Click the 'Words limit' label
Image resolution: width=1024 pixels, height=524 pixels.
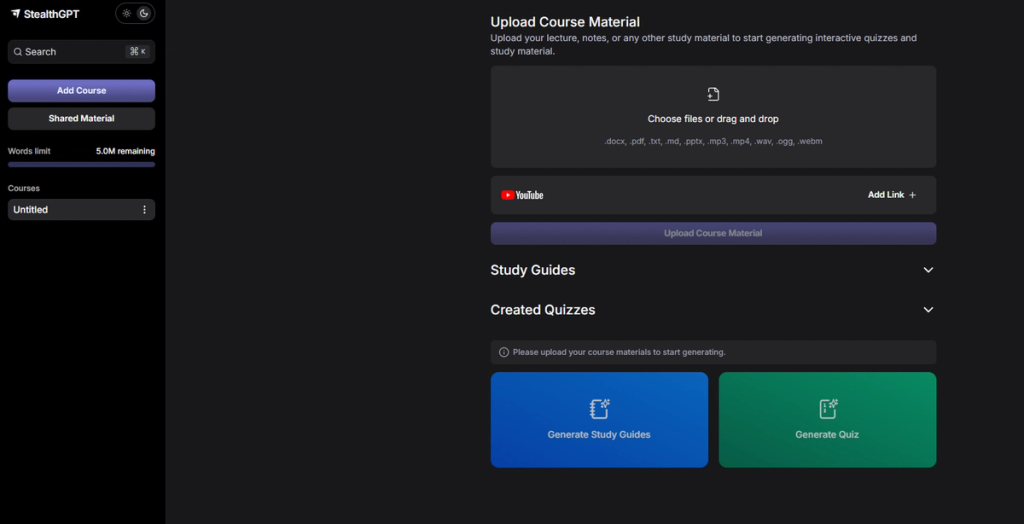tap(29, 151)
